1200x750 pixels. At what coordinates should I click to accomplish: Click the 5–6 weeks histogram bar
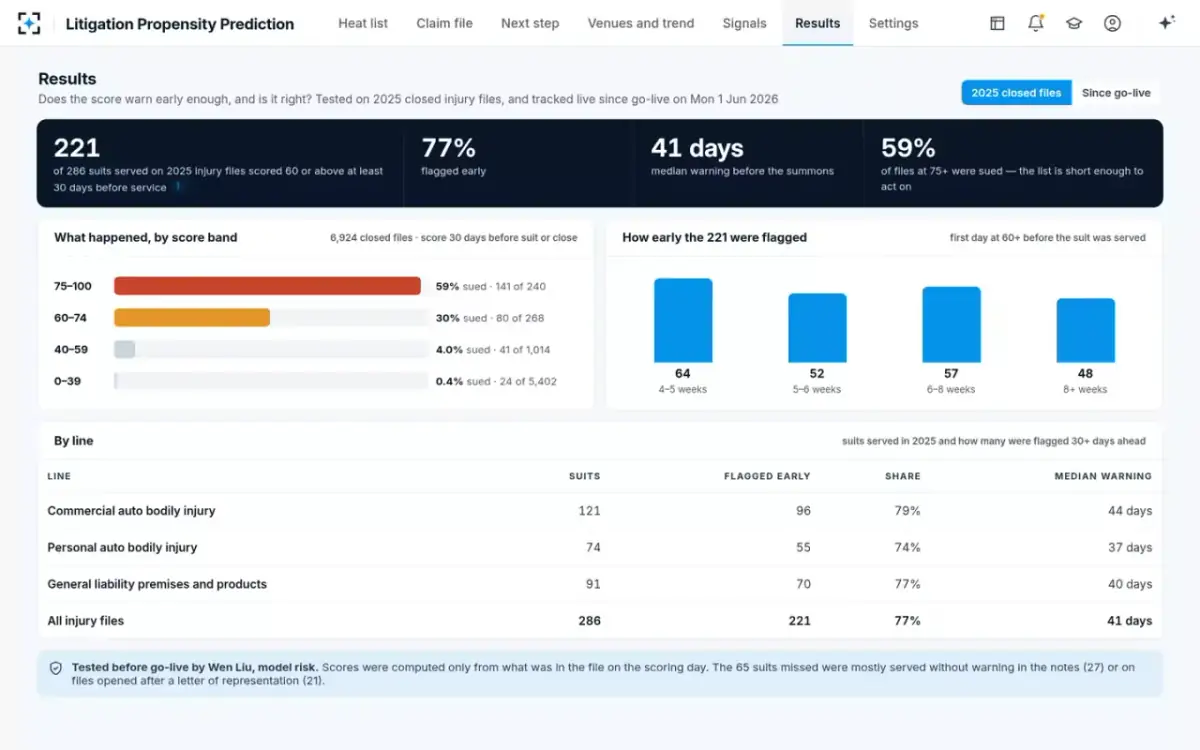tap(817, 328)
